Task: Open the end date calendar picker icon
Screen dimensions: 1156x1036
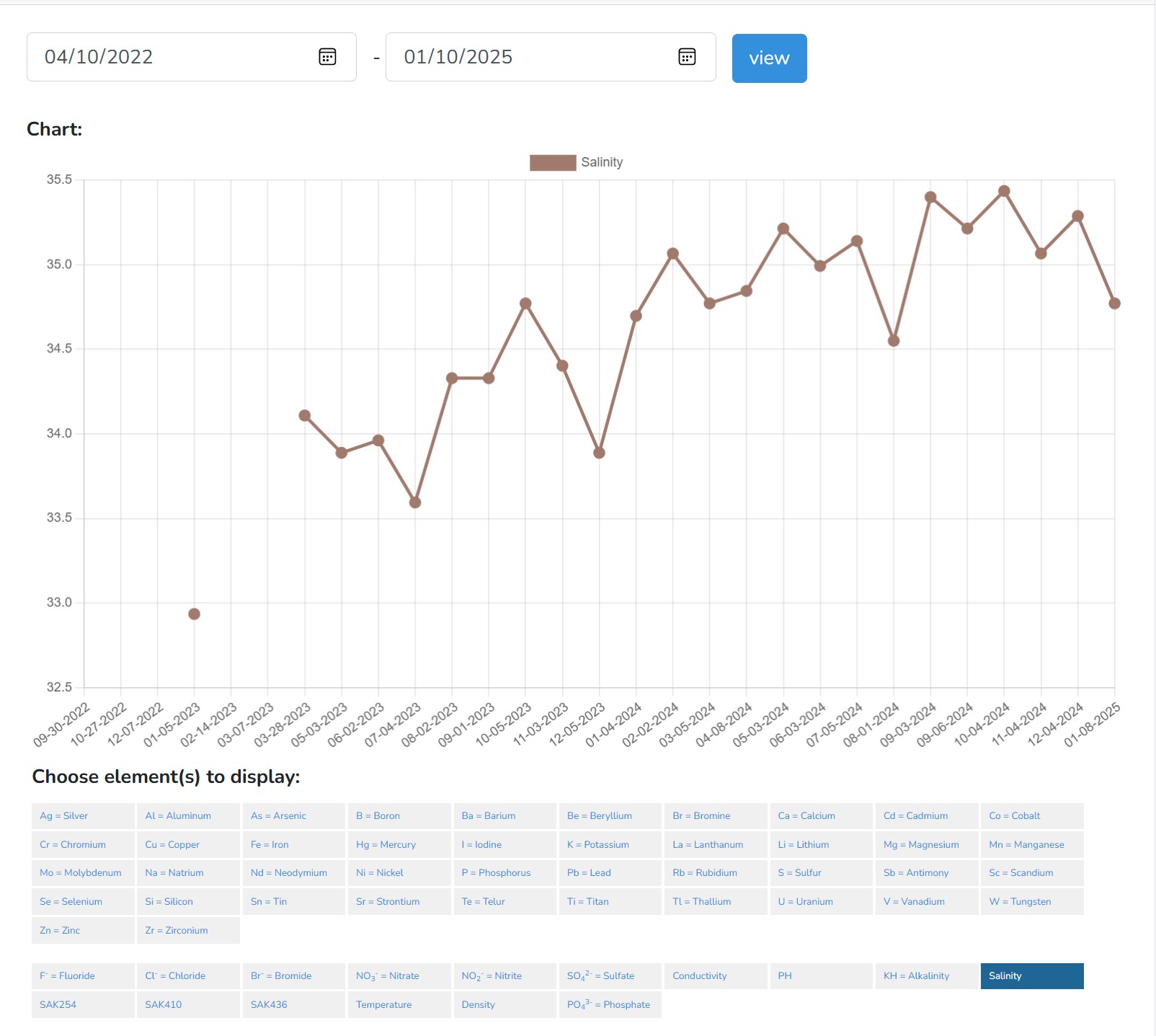Action: [x=687, y=57]
